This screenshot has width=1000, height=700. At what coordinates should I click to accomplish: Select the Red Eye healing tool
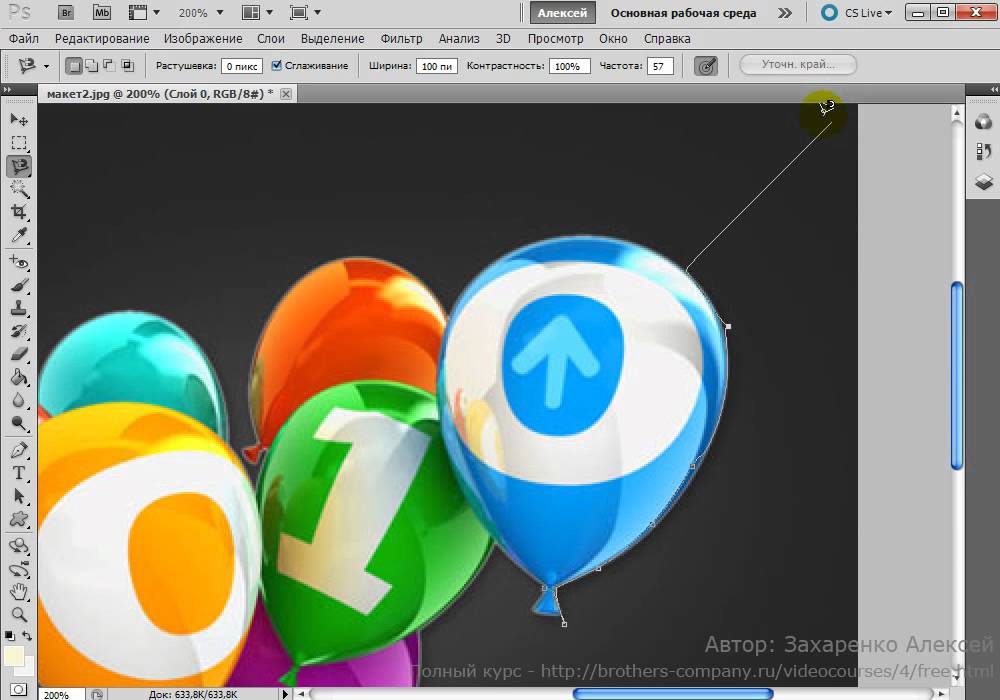coord(19,262)
